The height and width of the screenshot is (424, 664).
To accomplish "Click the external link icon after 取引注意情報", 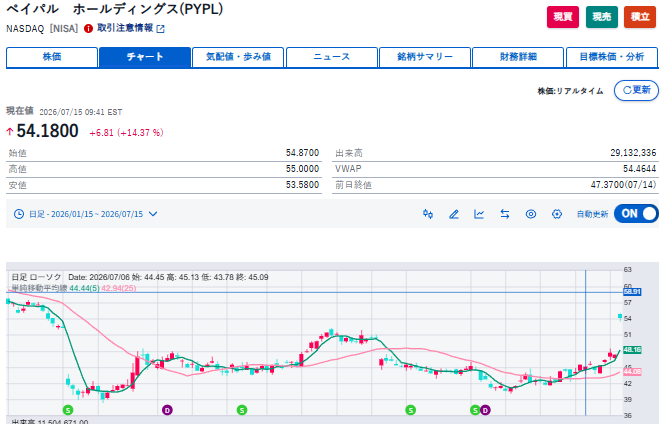I will coord(160,29).
